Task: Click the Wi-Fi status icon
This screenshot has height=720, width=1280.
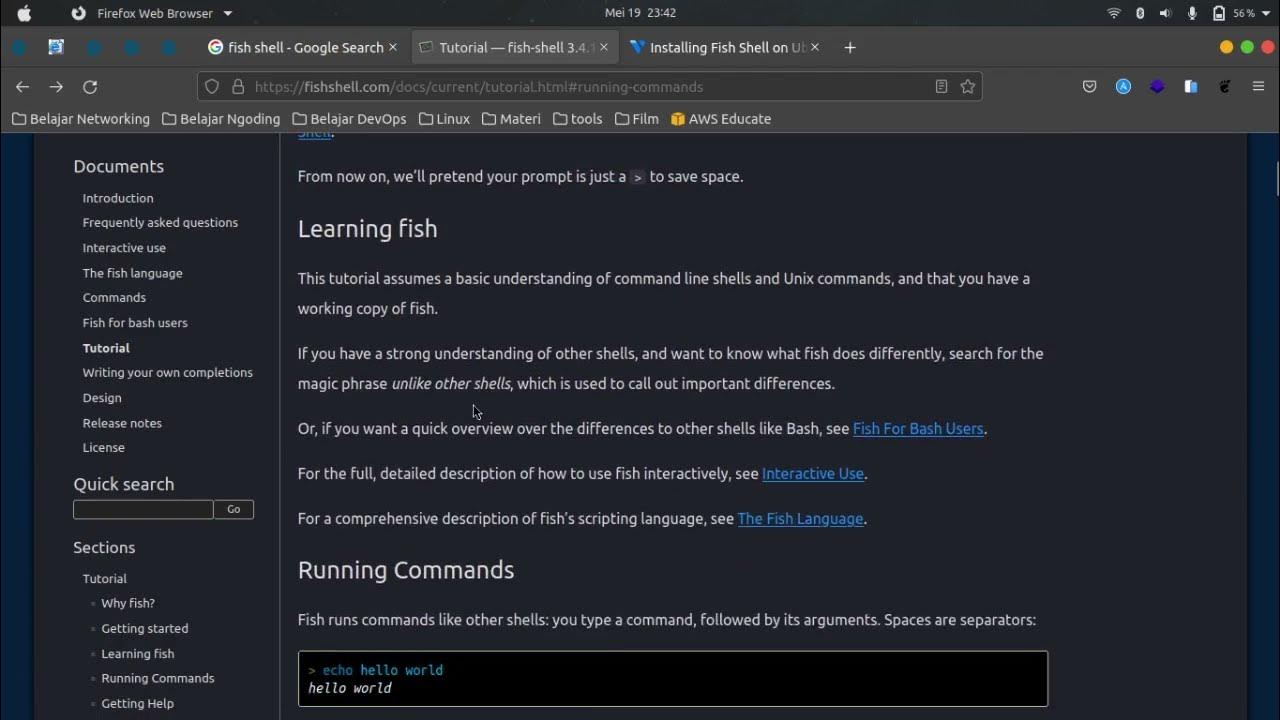Action: [x=1114, y=13]
